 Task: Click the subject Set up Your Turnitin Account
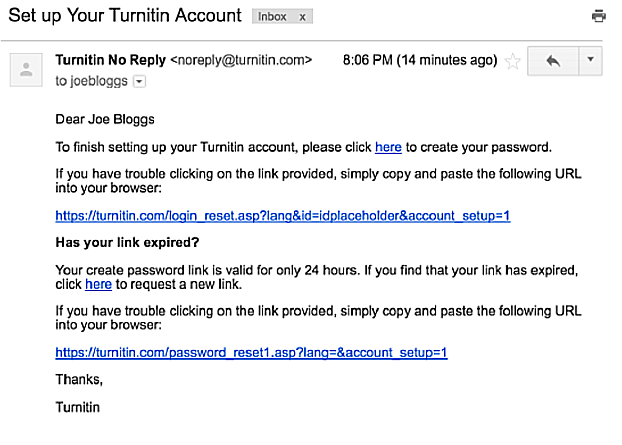[125, 16]
